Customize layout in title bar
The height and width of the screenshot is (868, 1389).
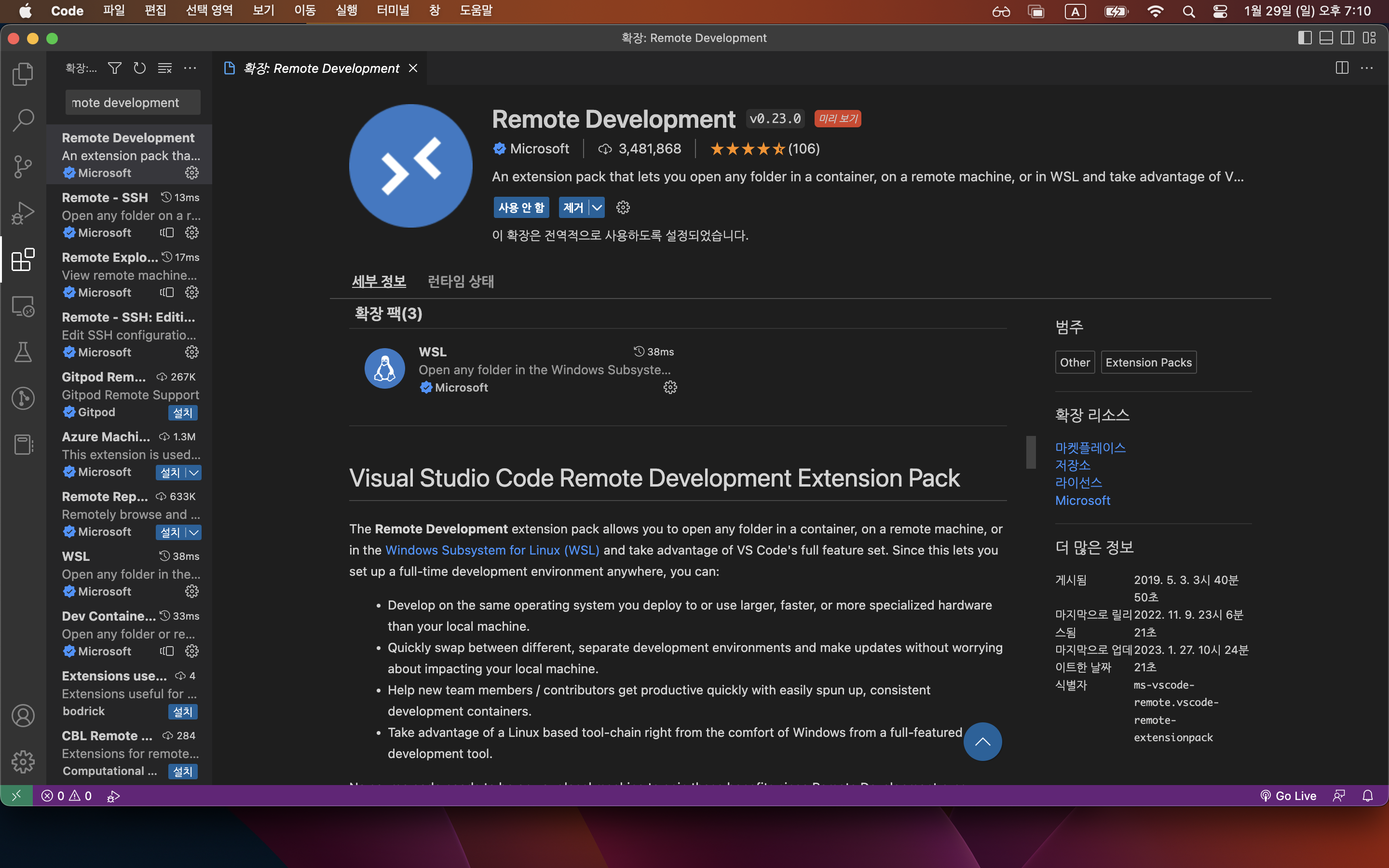[x=1370, y=38]
